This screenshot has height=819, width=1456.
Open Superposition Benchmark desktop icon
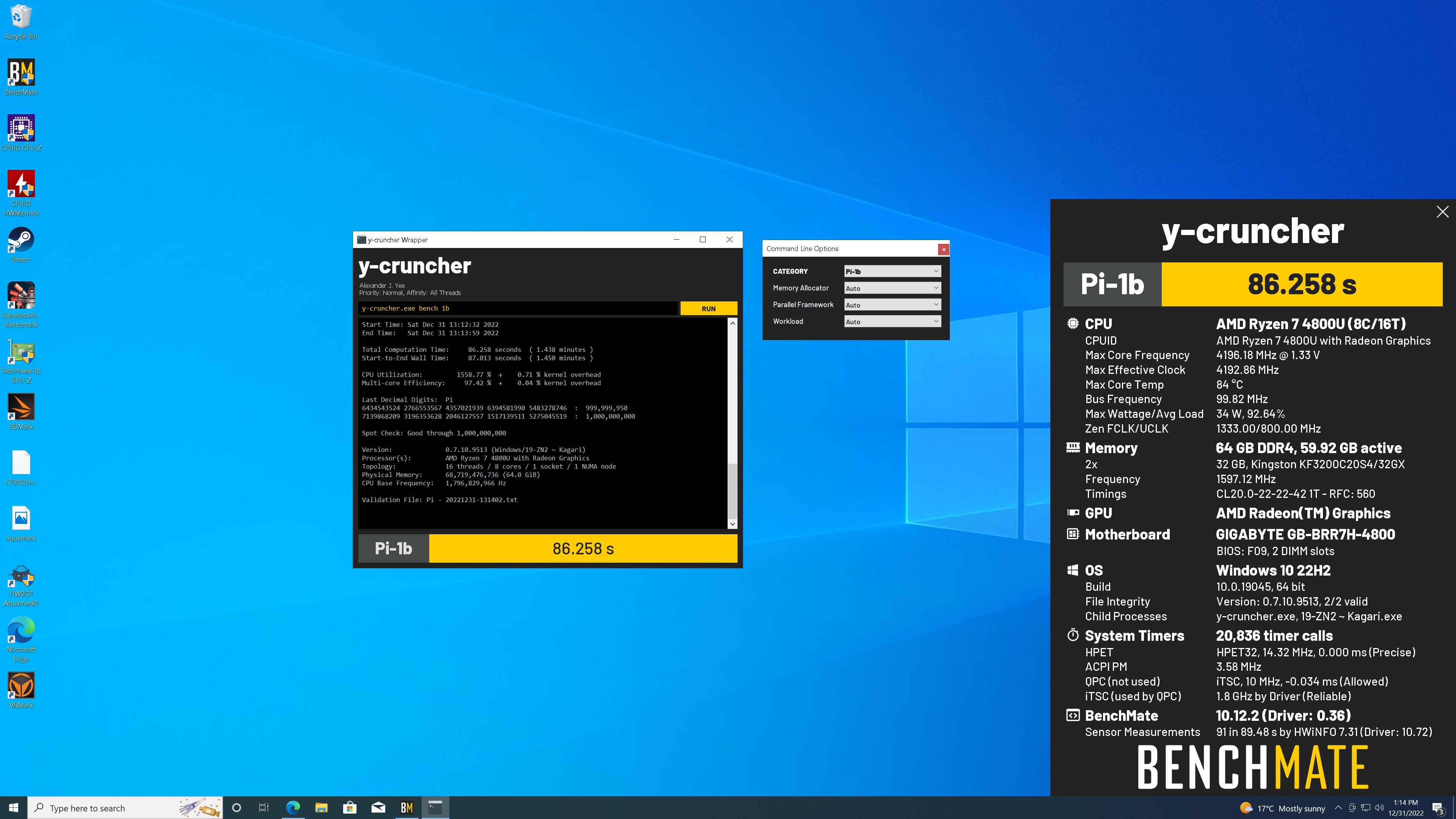[21, 304]
